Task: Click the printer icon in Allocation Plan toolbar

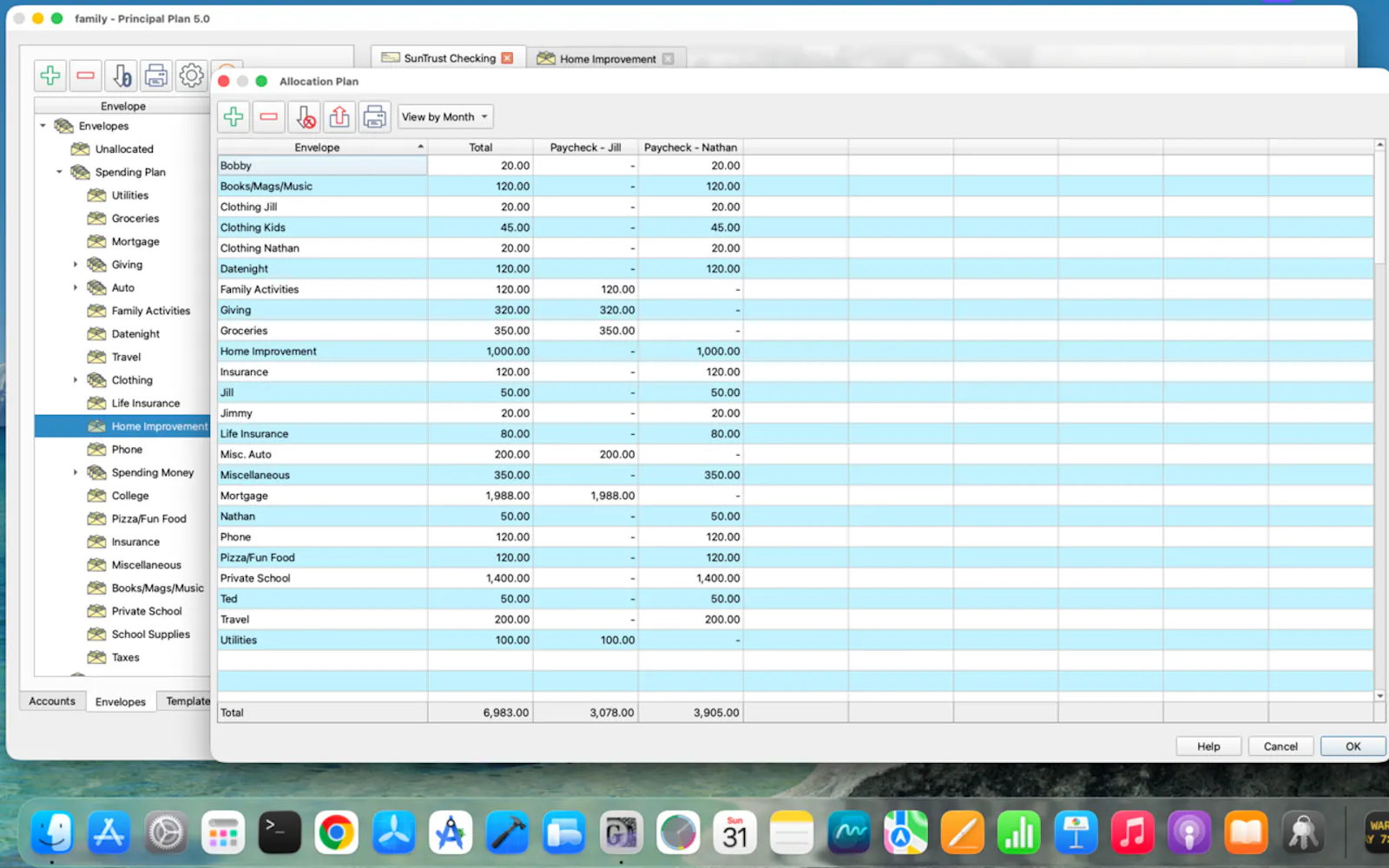Action: click(375, 117)
